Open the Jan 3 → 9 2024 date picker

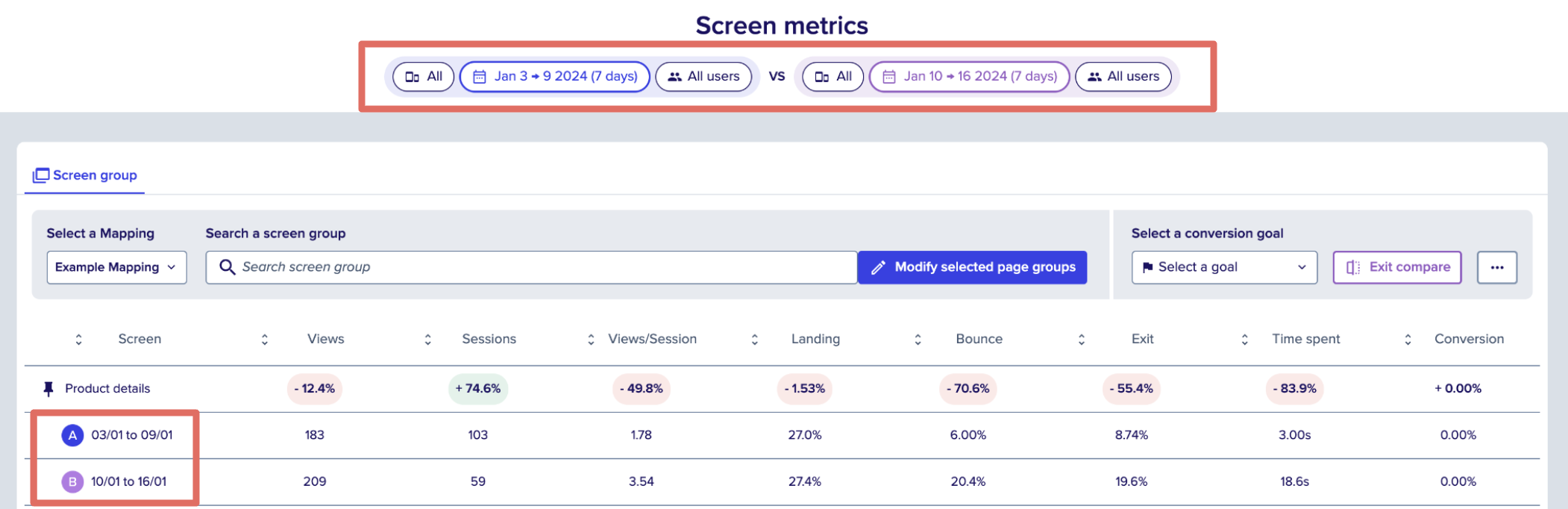click(x=555, y=77)
